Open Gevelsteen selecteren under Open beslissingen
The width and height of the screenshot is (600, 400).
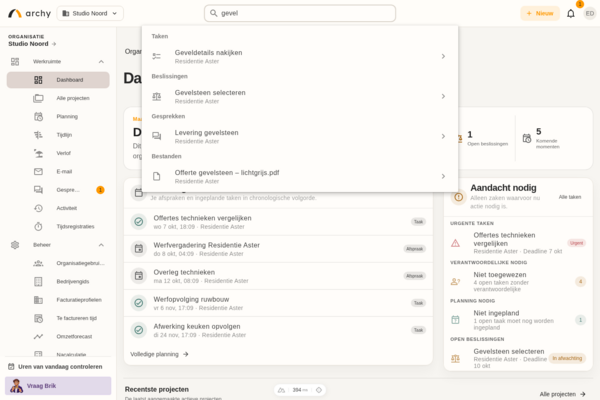(x=518, y=358)
